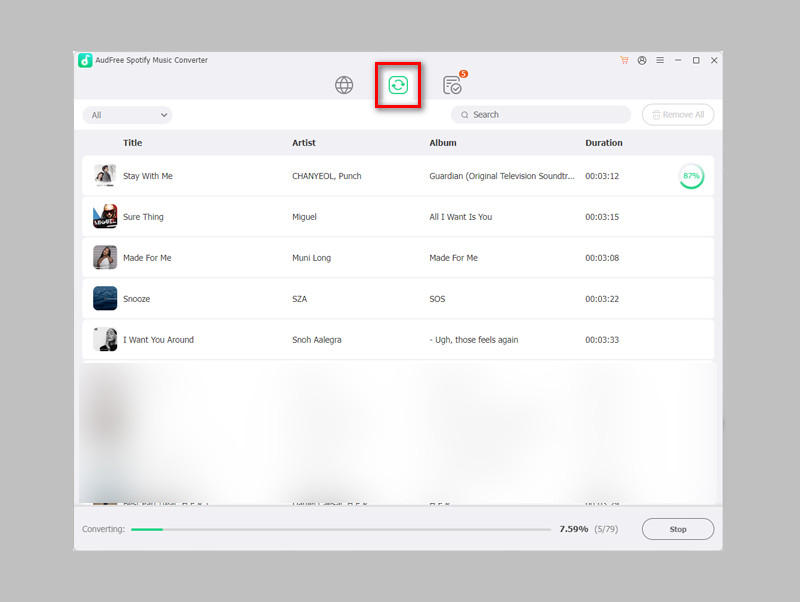This screenshot has width=800, height=602.
Task: Click the Artist column header
Action: click(x=304, y=143)
